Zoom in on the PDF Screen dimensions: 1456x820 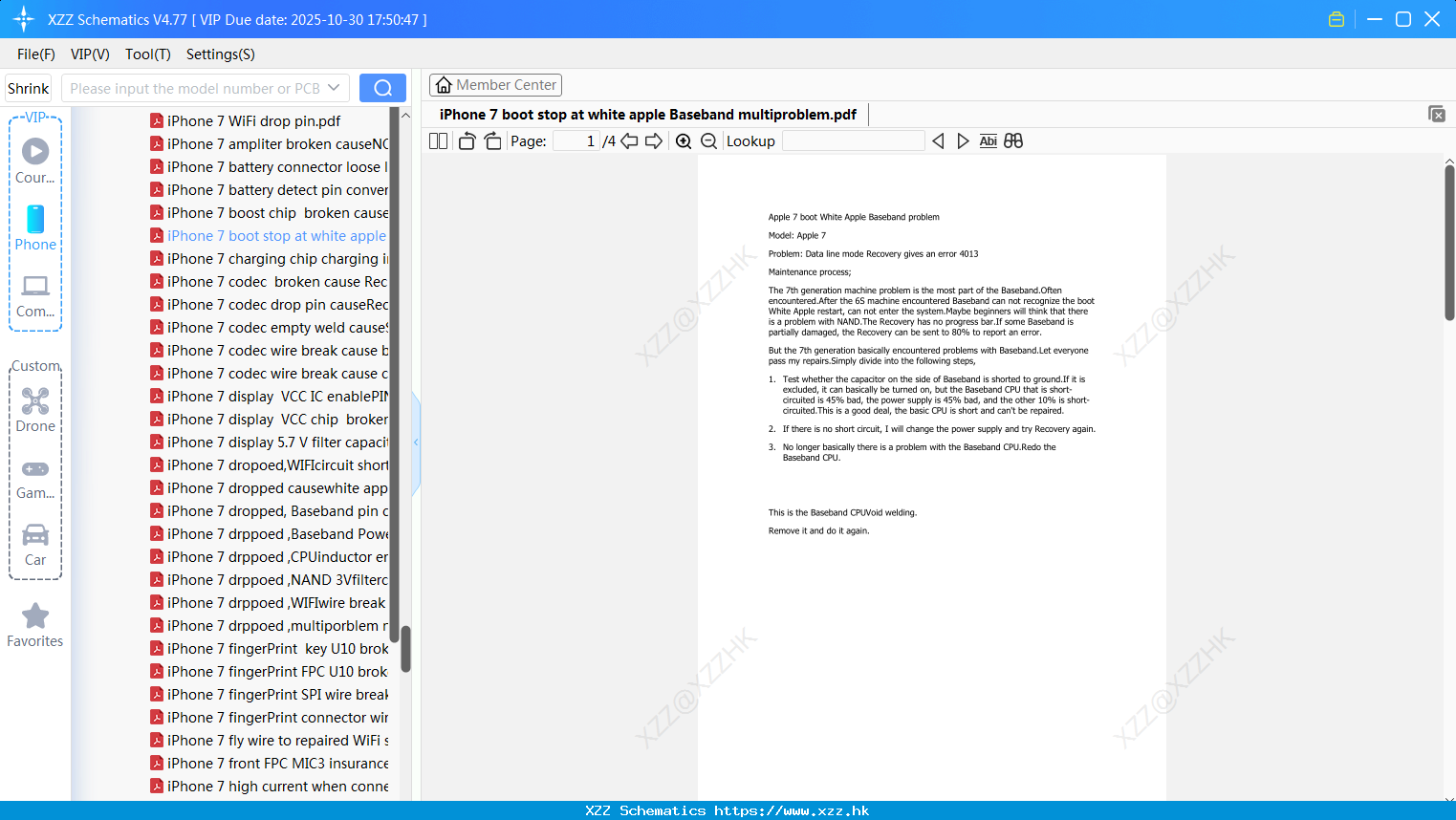(x=684, y=140)
